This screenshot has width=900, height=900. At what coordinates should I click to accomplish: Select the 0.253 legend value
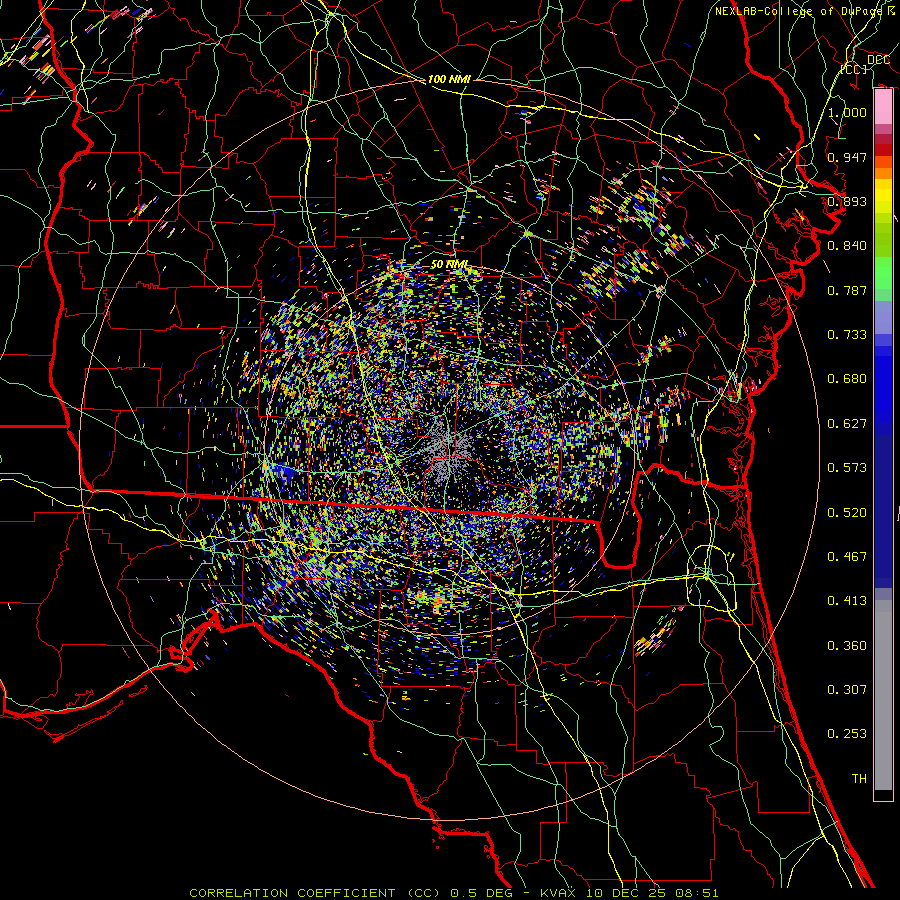847,734
